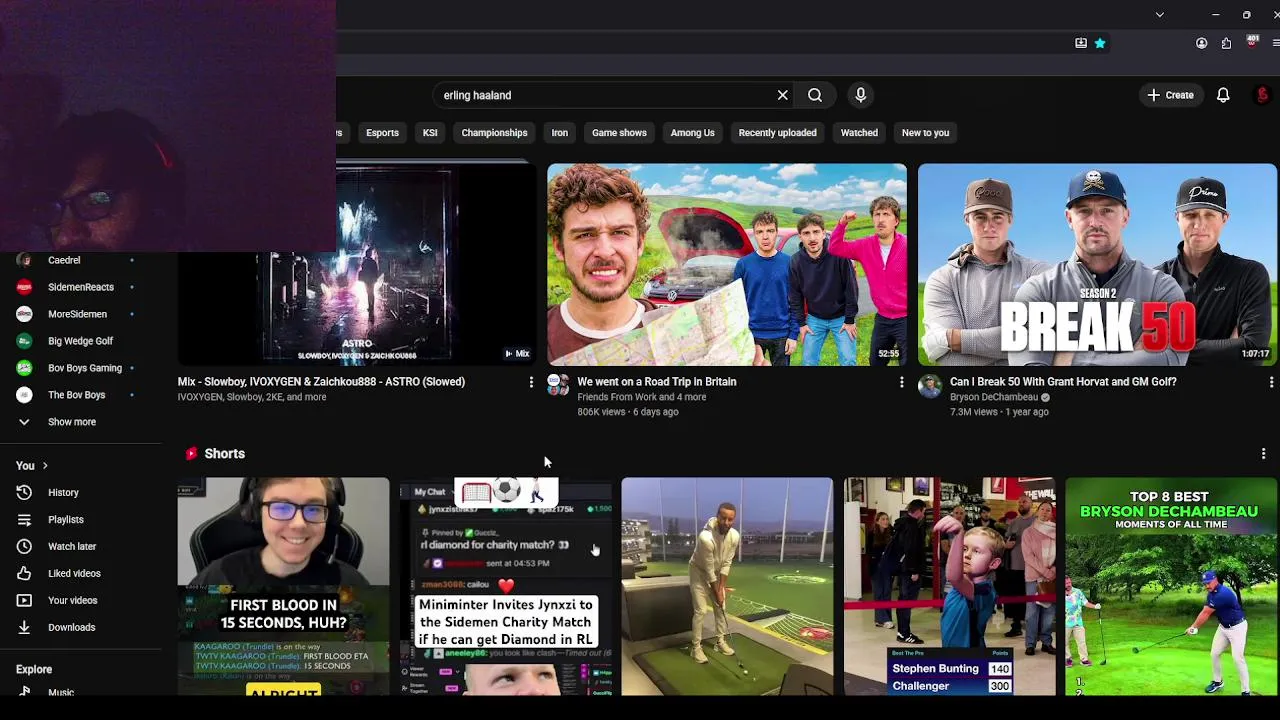Screen dimensions: 1280x720
Task: Open Liked videos in sidebar
Action: pyautogui.click(x=76, y=573)
